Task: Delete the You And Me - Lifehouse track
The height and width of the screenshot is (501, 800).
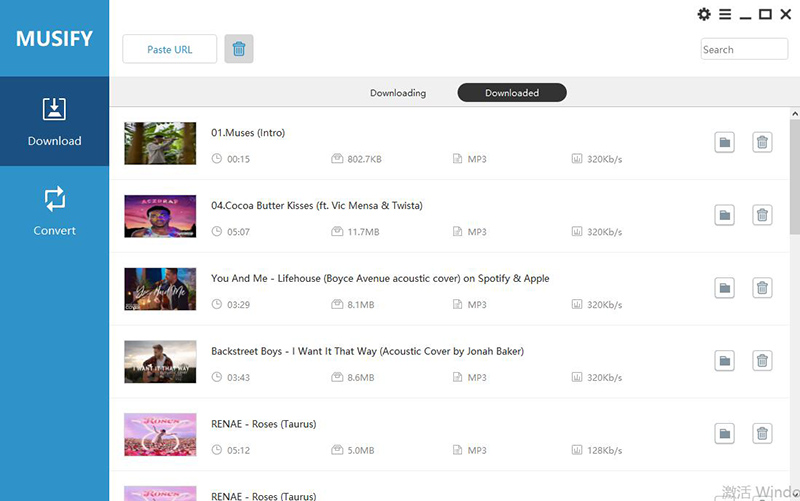Action: (x=762, y=288)
